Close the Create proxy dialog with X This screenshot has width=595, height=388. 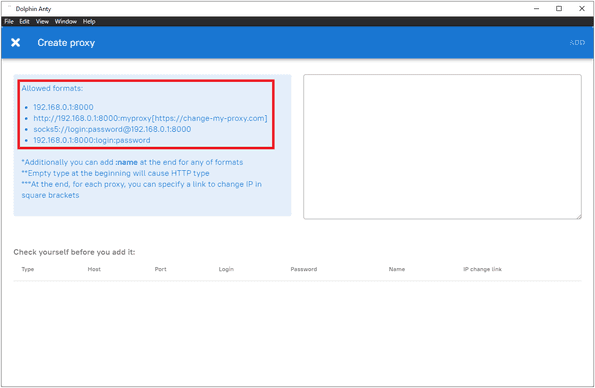16,43
